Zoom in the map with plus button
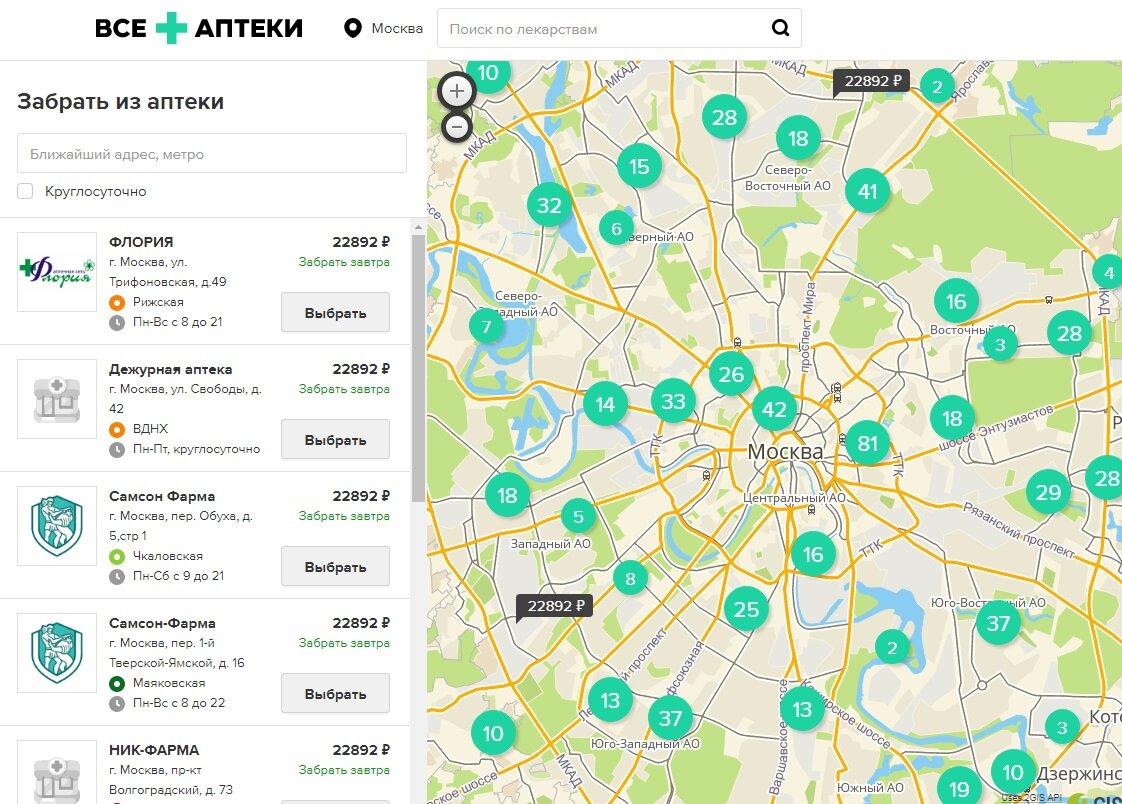Screen dimensions: 1122x804 tap(457, 91)
